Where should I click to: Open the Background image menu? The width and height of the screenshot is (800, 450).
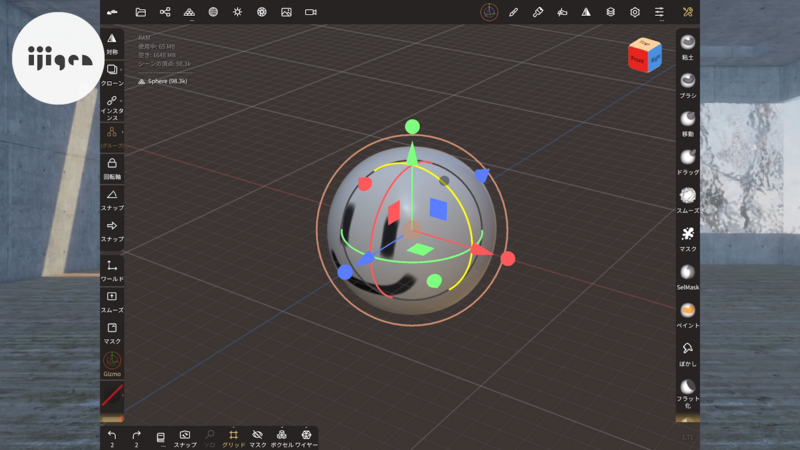[286, 12]
